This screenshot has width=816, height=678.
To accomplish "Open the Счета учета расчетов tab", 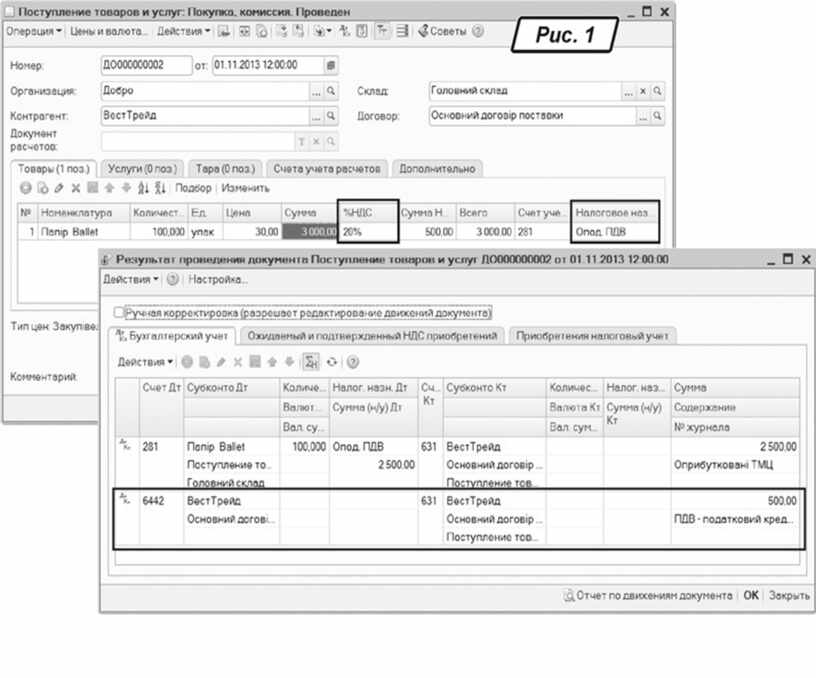I will tap(327, 168).
